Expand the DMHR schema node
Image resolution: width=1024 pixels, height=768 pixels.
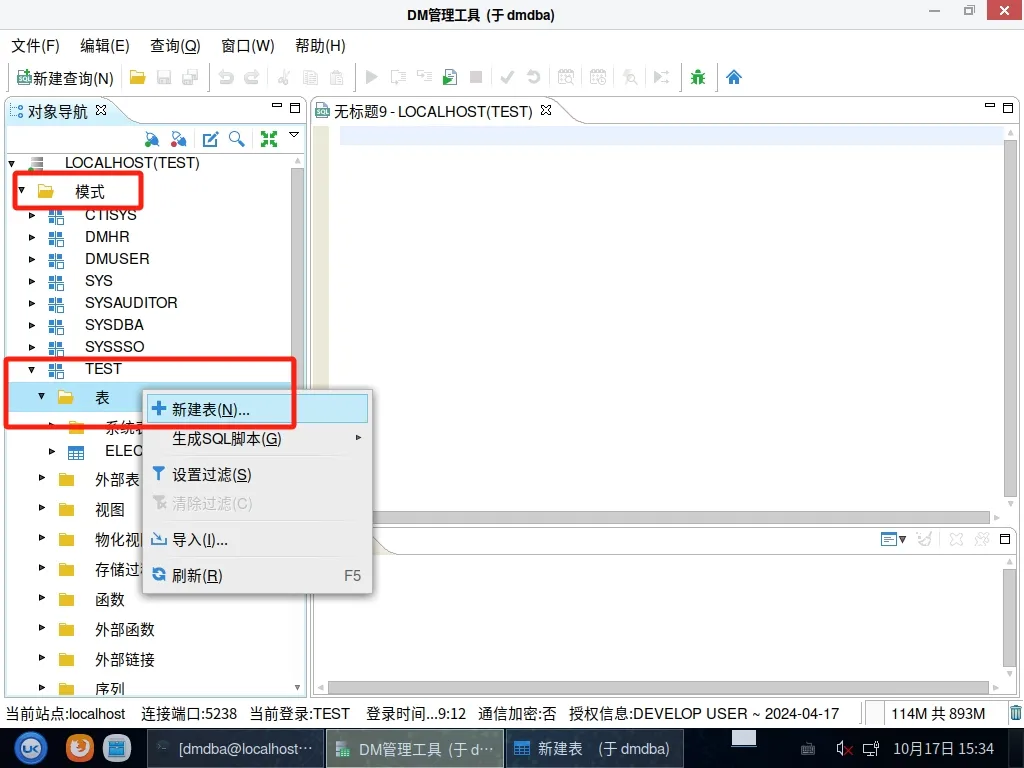pos(32,237)
